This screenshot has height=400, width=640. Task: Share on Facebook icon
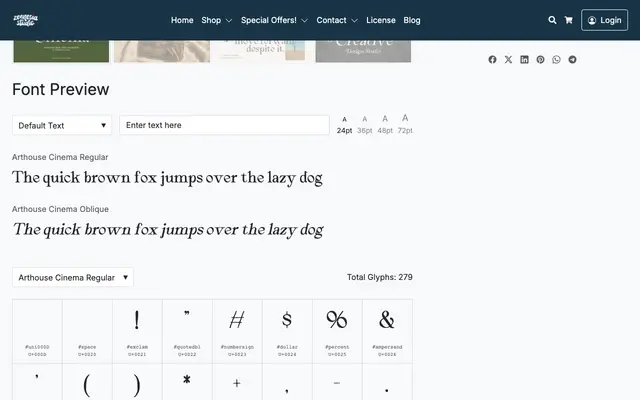point(492,60)
